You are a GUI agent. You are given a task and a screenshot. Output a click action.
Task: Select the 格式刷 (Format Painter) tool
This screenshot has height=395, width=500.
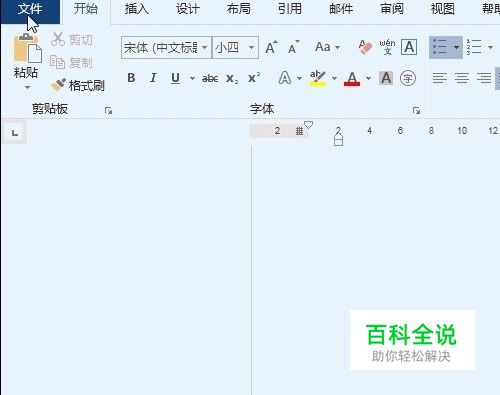[78, 85]
